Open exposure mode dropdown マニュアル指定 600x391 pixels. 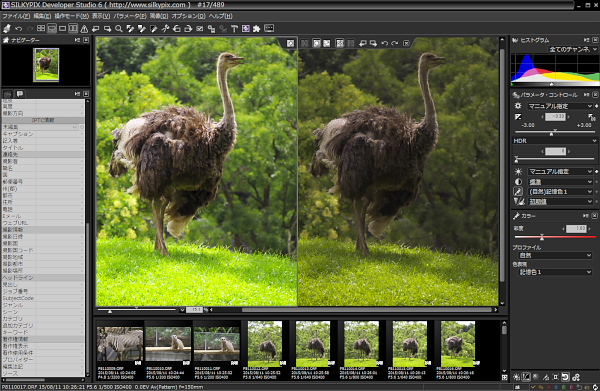(559, 106)
